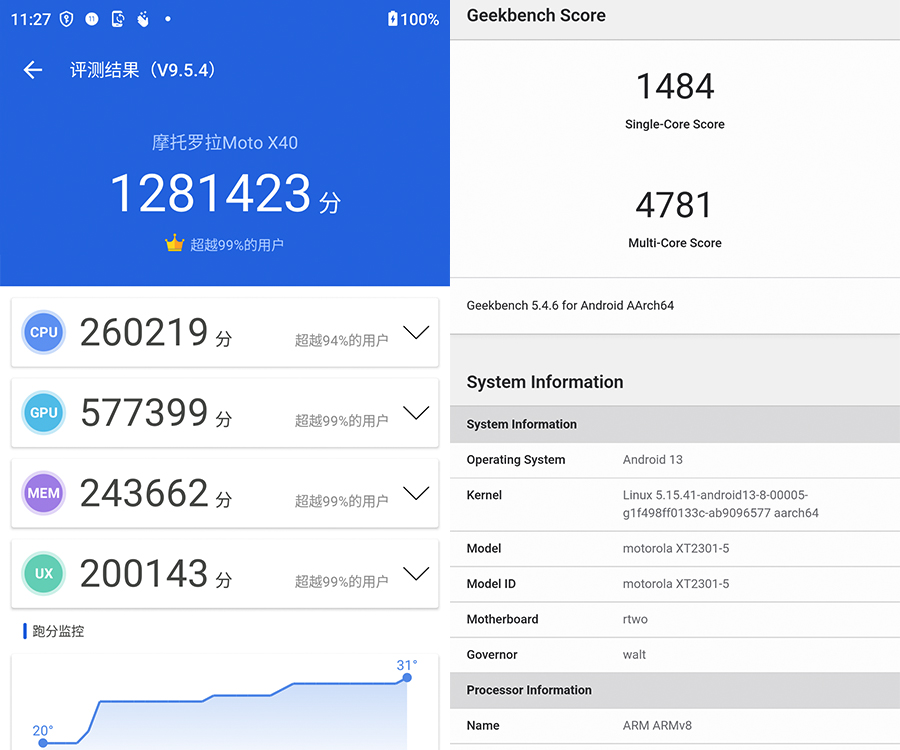Tap the hand gesture status icon
This screenshot has width=900, height=750.
[x=143, y=20]
